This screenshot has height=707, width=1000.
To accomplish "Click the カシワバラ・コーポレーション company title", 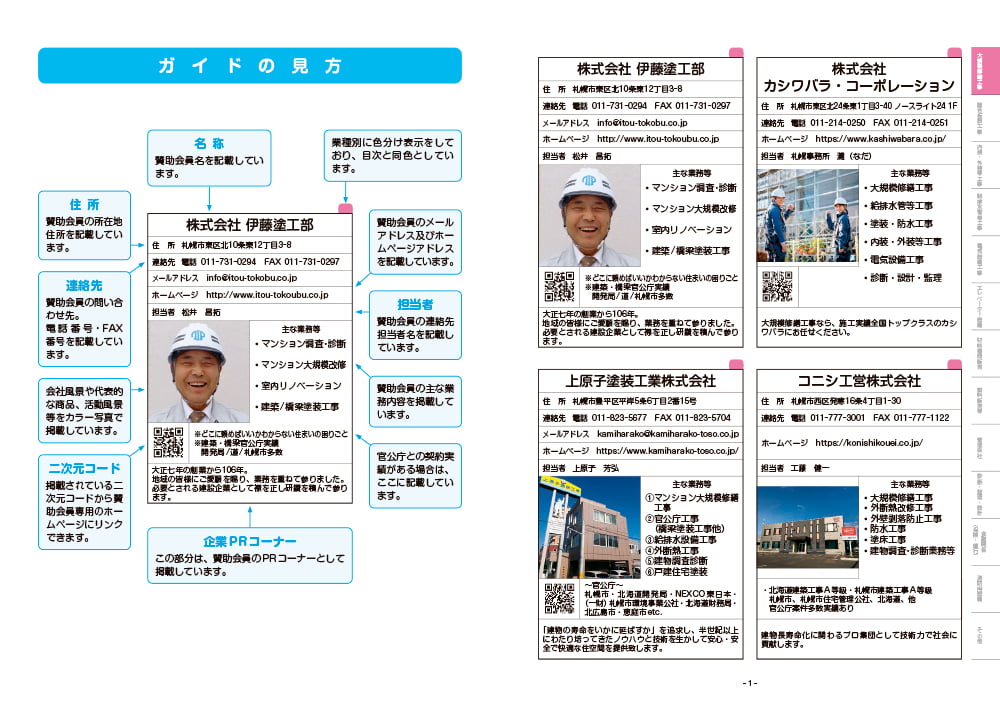I will [x=858, y=77].
